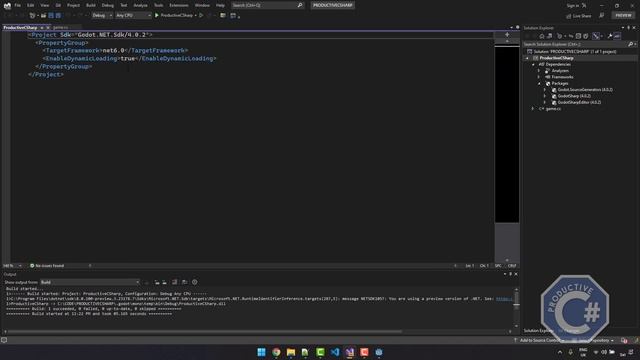Click the Open File toolbar icon
The height and width of the screenshot is (360, 640).
pos(43,16)
